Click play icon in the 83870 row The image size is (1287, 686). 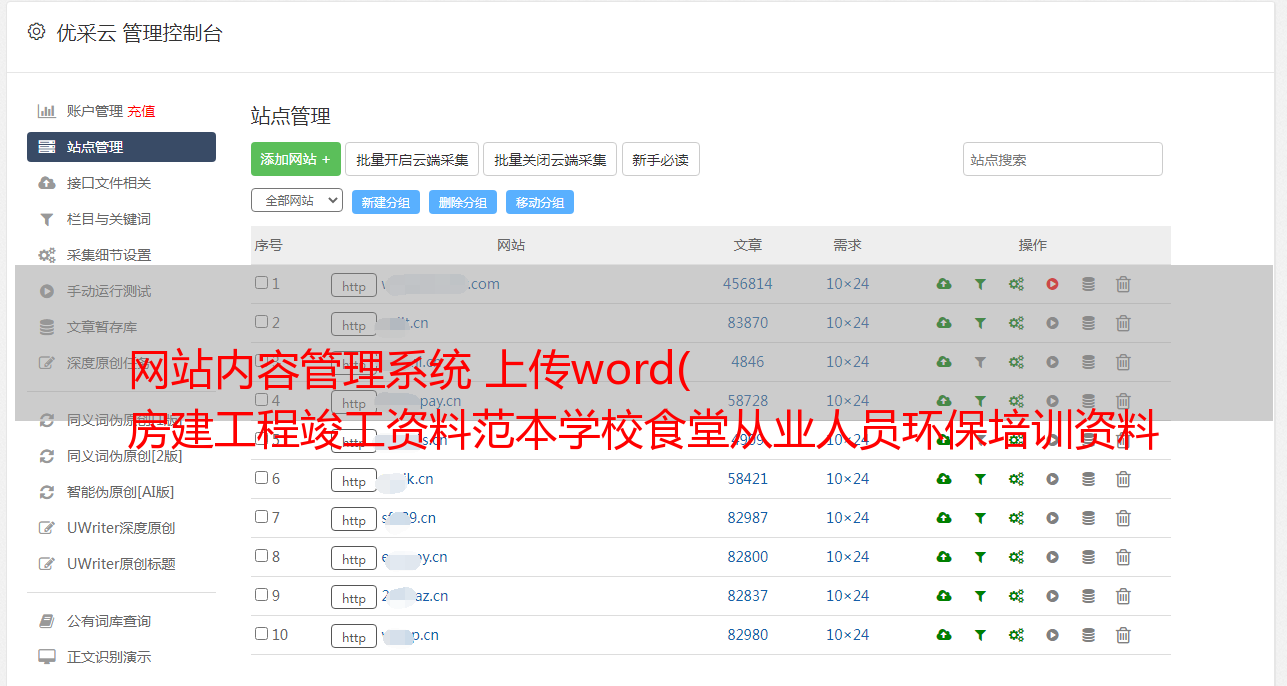click(1052, 323)
